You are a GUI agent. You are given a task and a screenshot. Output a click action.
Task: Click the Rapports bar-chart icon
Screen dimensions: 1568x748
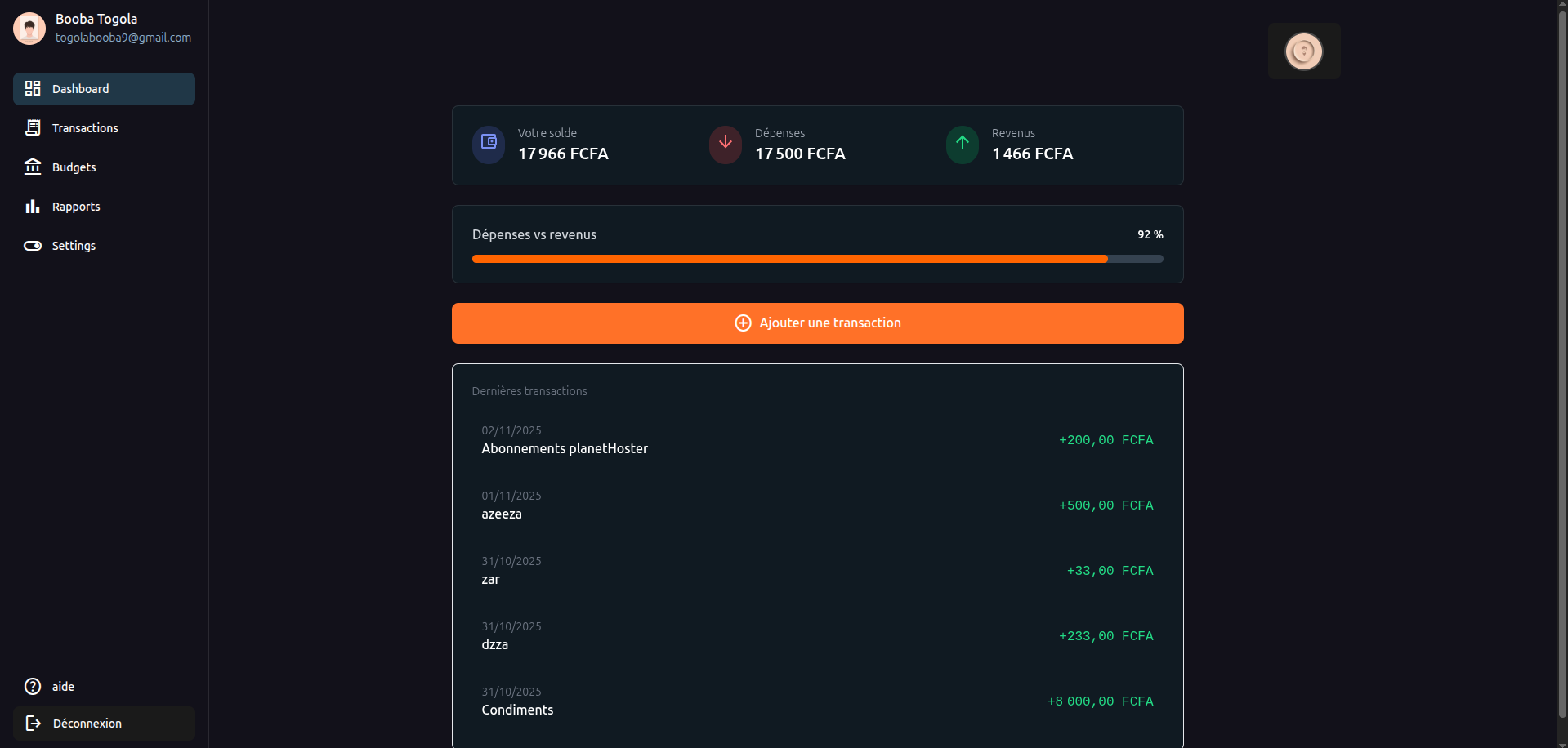point(33,206)
